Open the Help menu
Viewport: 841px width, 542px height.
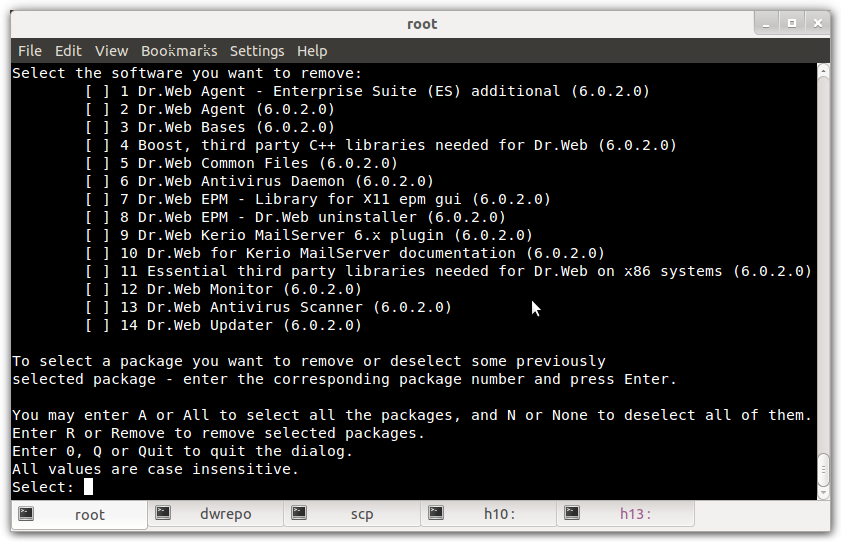(312, 51)
